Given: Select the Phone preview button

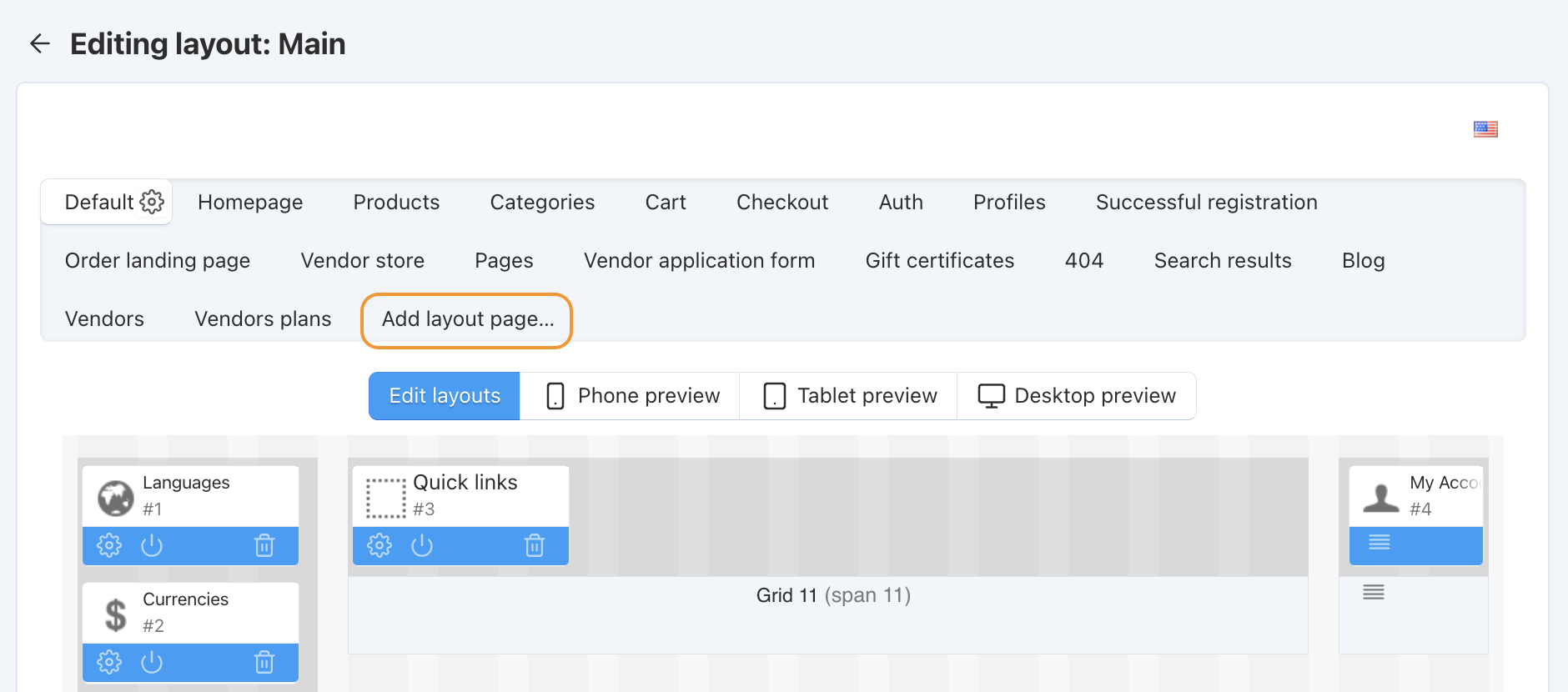Looking at the screenshot, I should (631, 396).
